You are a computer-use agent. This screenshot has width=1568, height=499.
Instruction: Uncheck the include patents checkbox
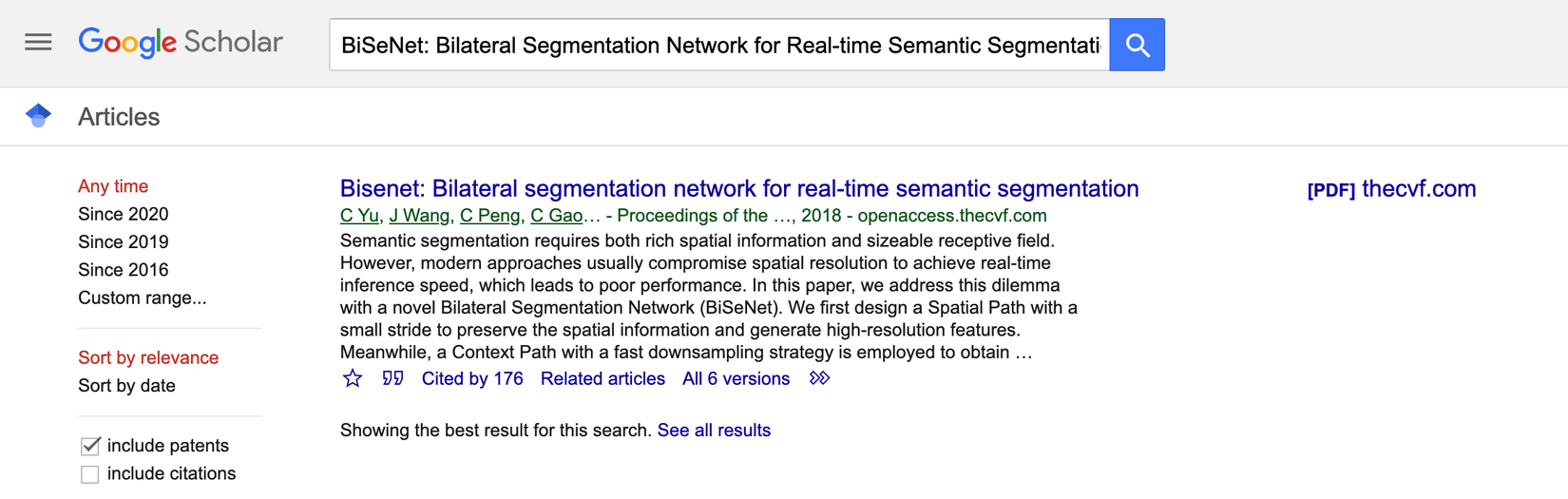point(90,446)
